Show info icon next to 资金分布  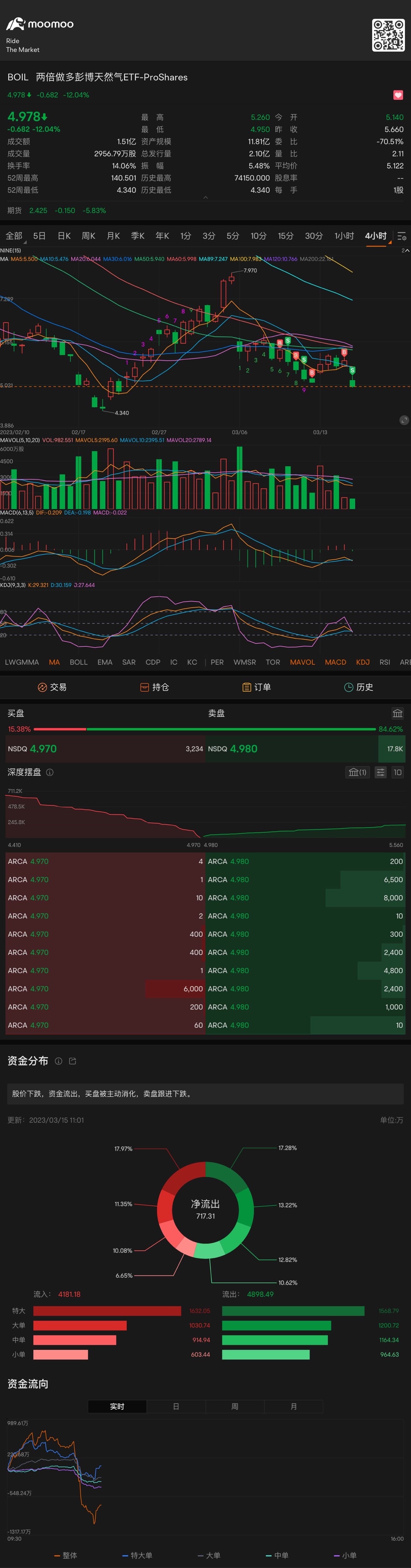point(58,1061)
